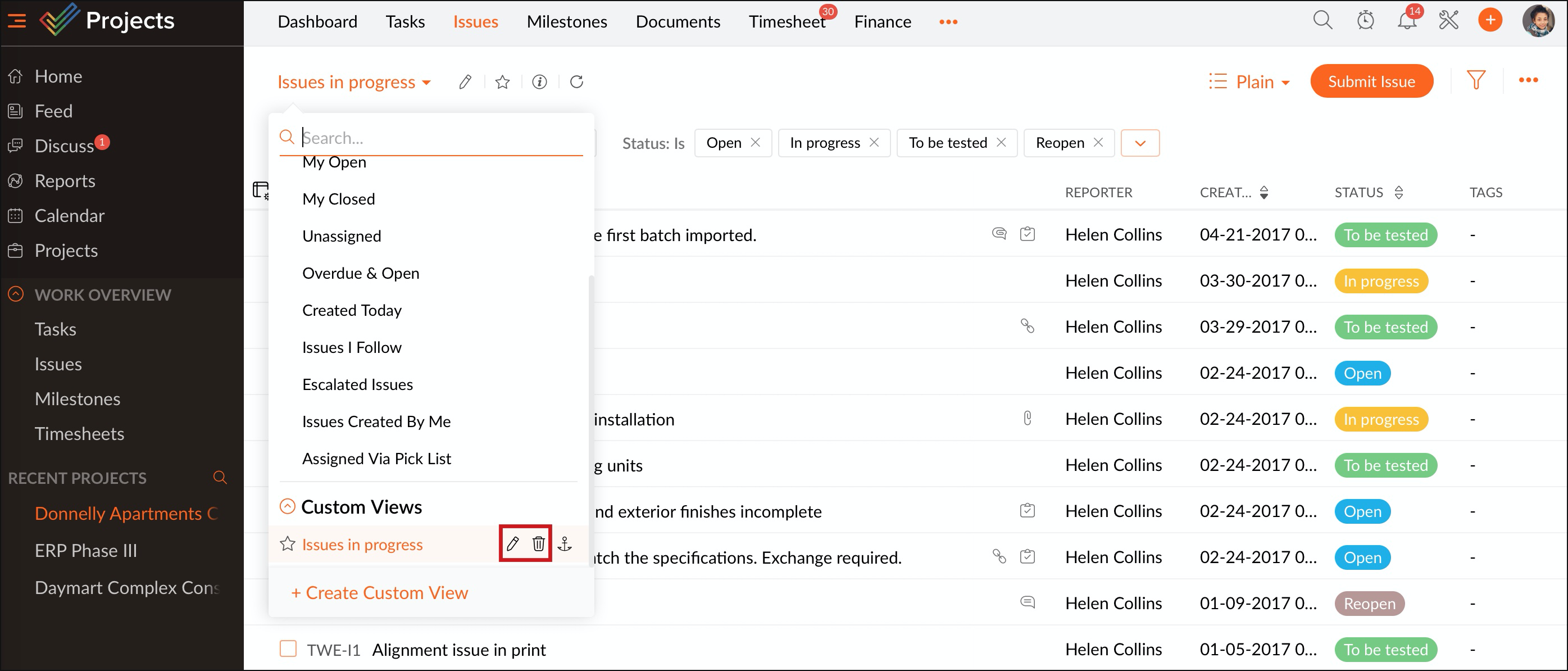This screenshot has height=671, width=1568.
Task: Open view info icon next to star
Action: 539,81
